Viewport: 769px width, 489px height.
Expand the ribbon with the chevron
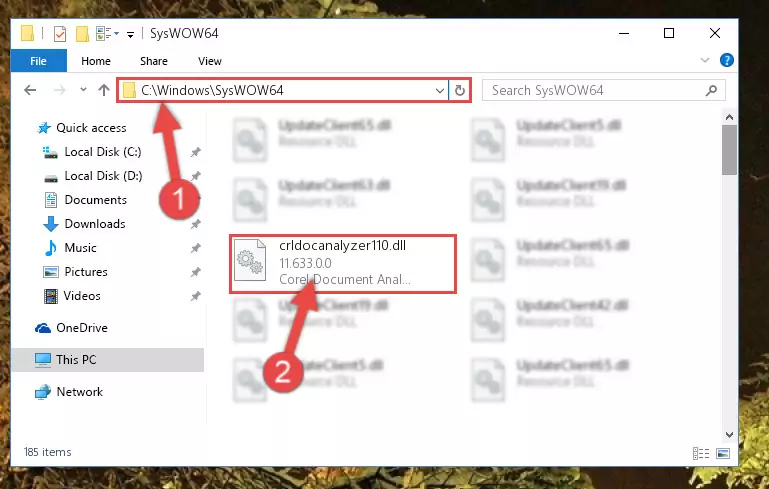705,60
